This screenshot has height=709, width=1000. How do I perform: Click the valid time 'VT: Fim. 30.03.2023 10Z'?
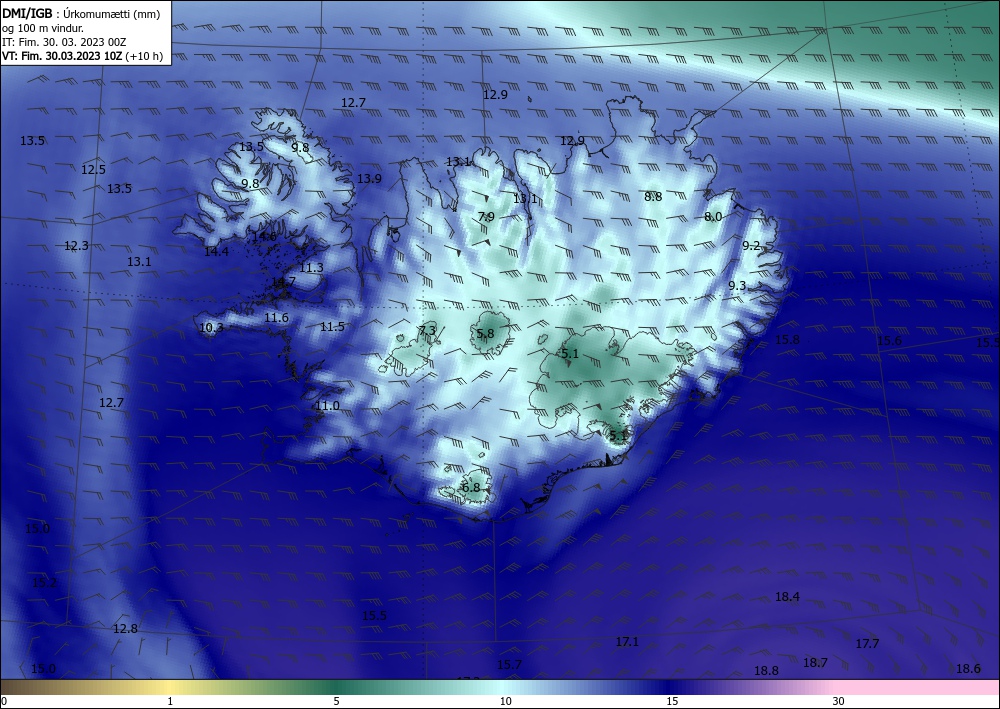[62, 56]
